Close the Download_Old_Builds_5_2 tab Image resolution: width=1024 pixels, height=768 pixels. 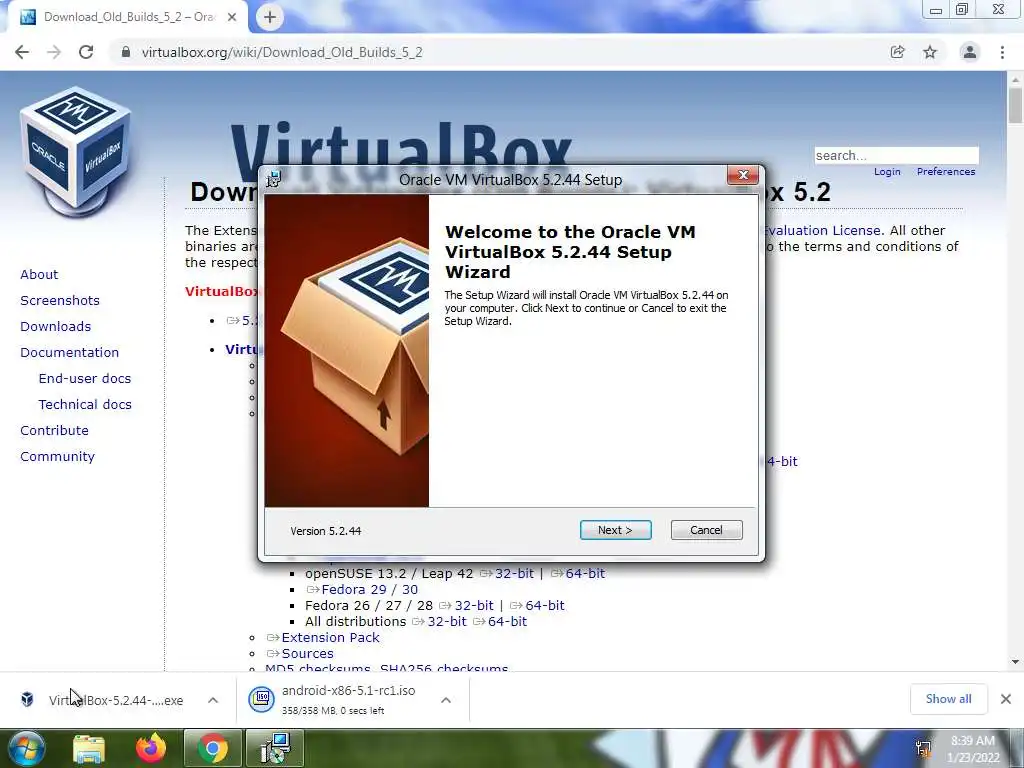pyautogui.click(x=232, y=17)
